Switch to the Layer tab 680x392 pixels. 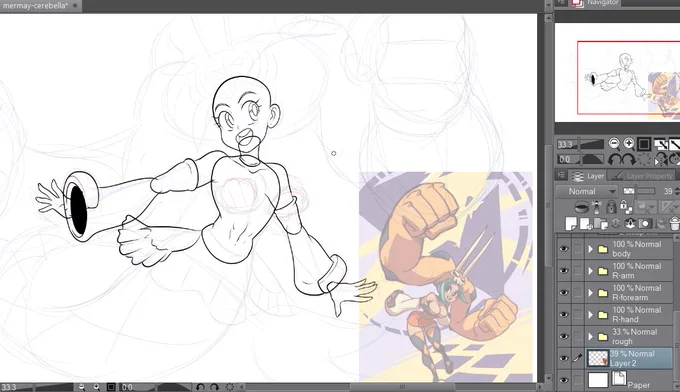(x=588, y=176)
